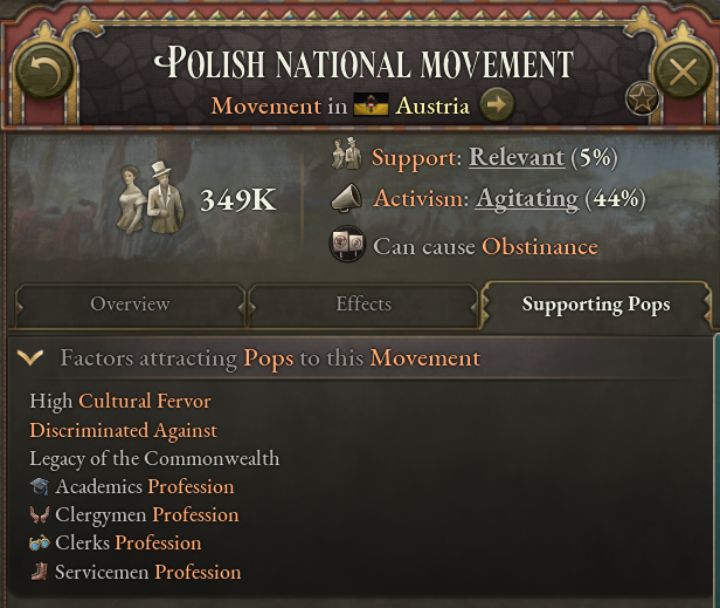The image size is (720, 608).
Task: Click the Clergymen profession icon
Action: point(40,515)
